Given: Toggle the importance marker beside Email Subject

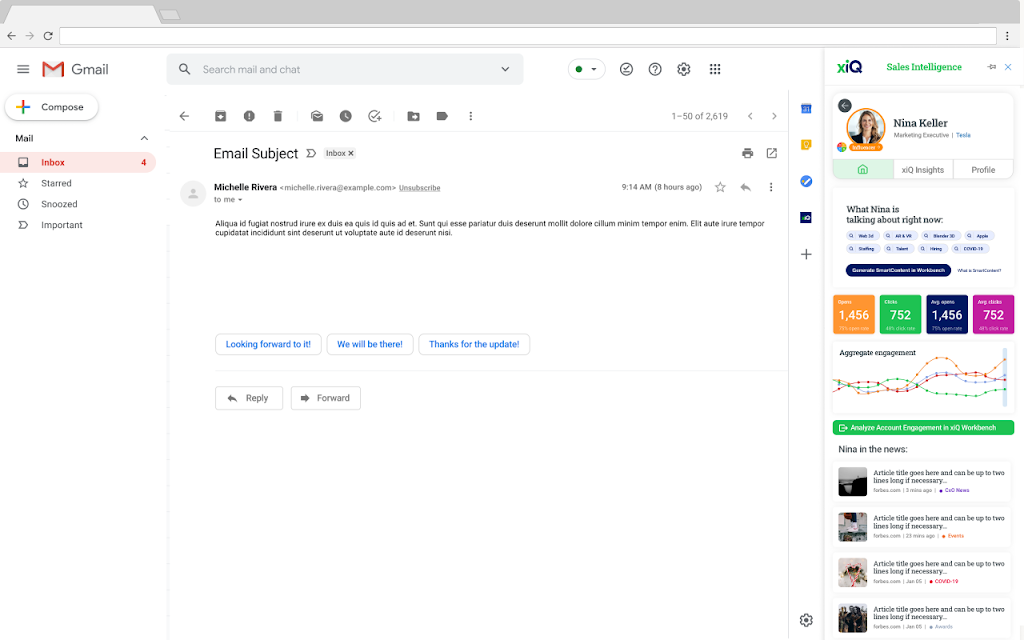Looking at the screenshot, I should point(311,153).
